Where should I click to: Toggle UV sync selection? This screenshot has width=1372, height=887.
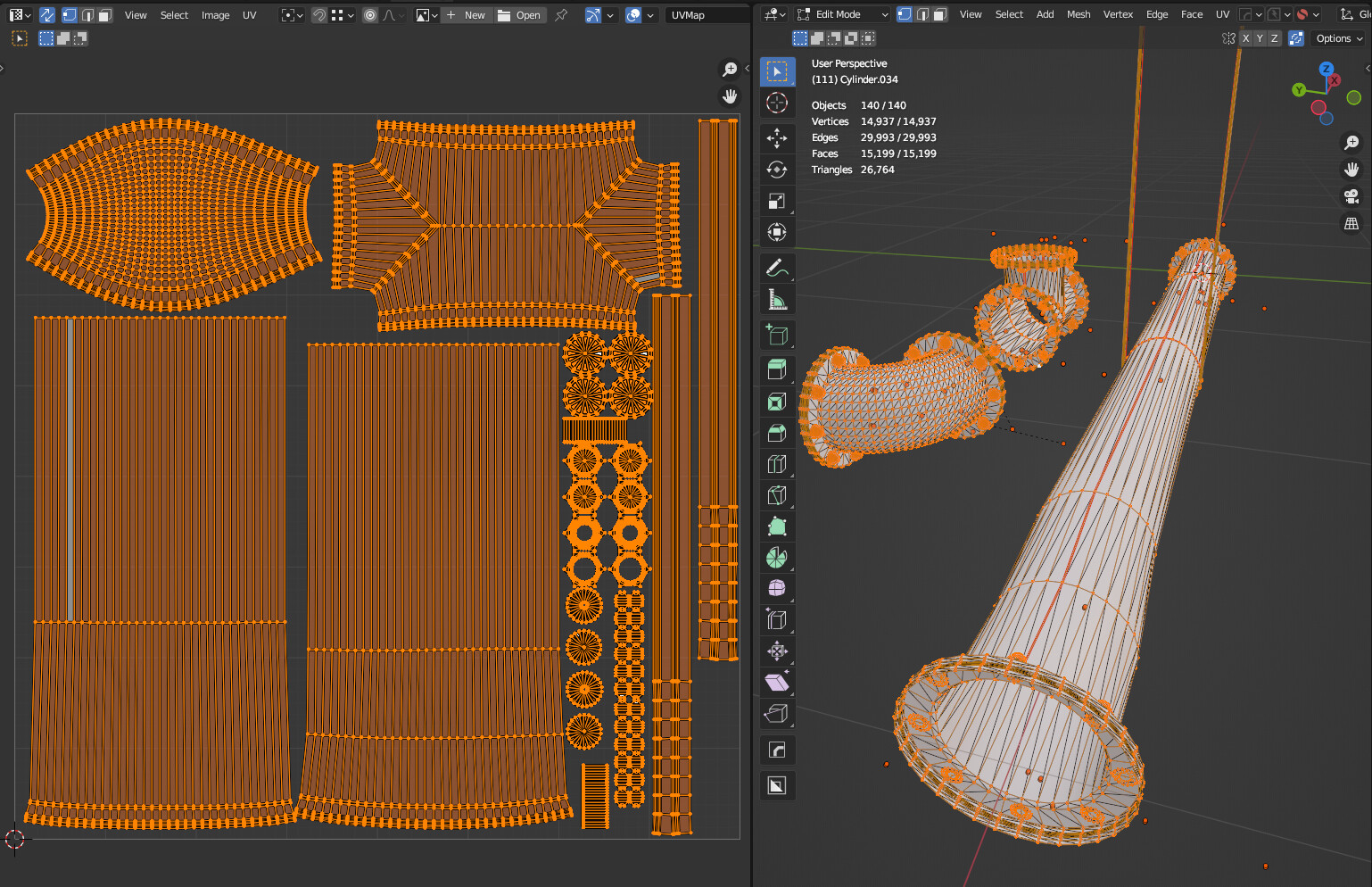pyautogui.click(x=47, y=15)
